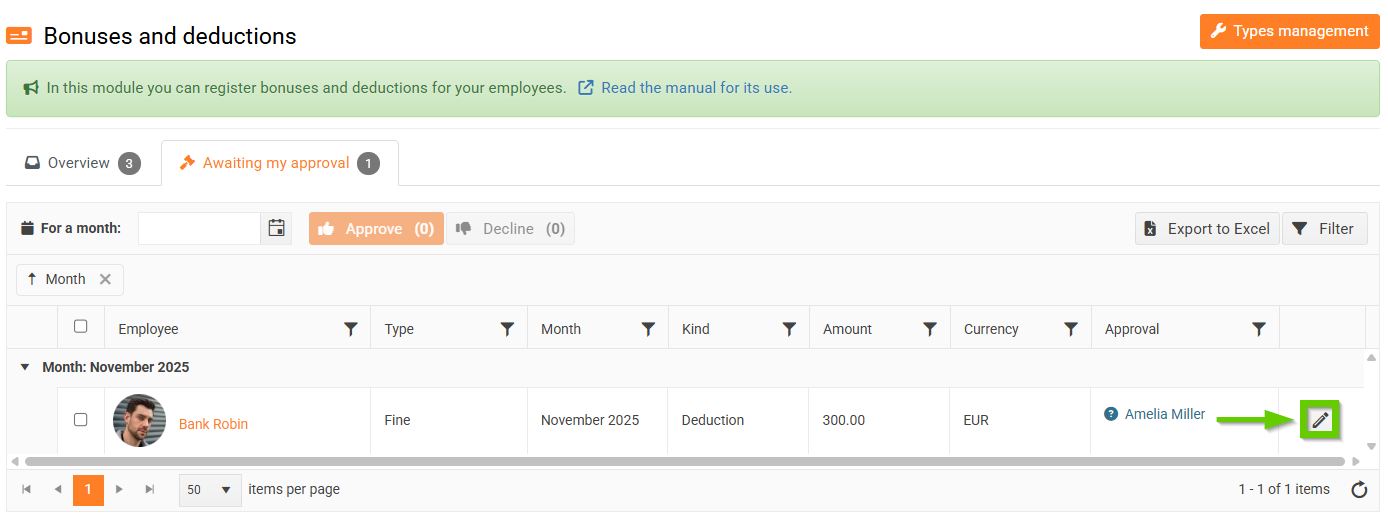Viewport: 1388px width, 520px height.
Task: Refresh the grid with the reload icon
Action: (1359, 490)
